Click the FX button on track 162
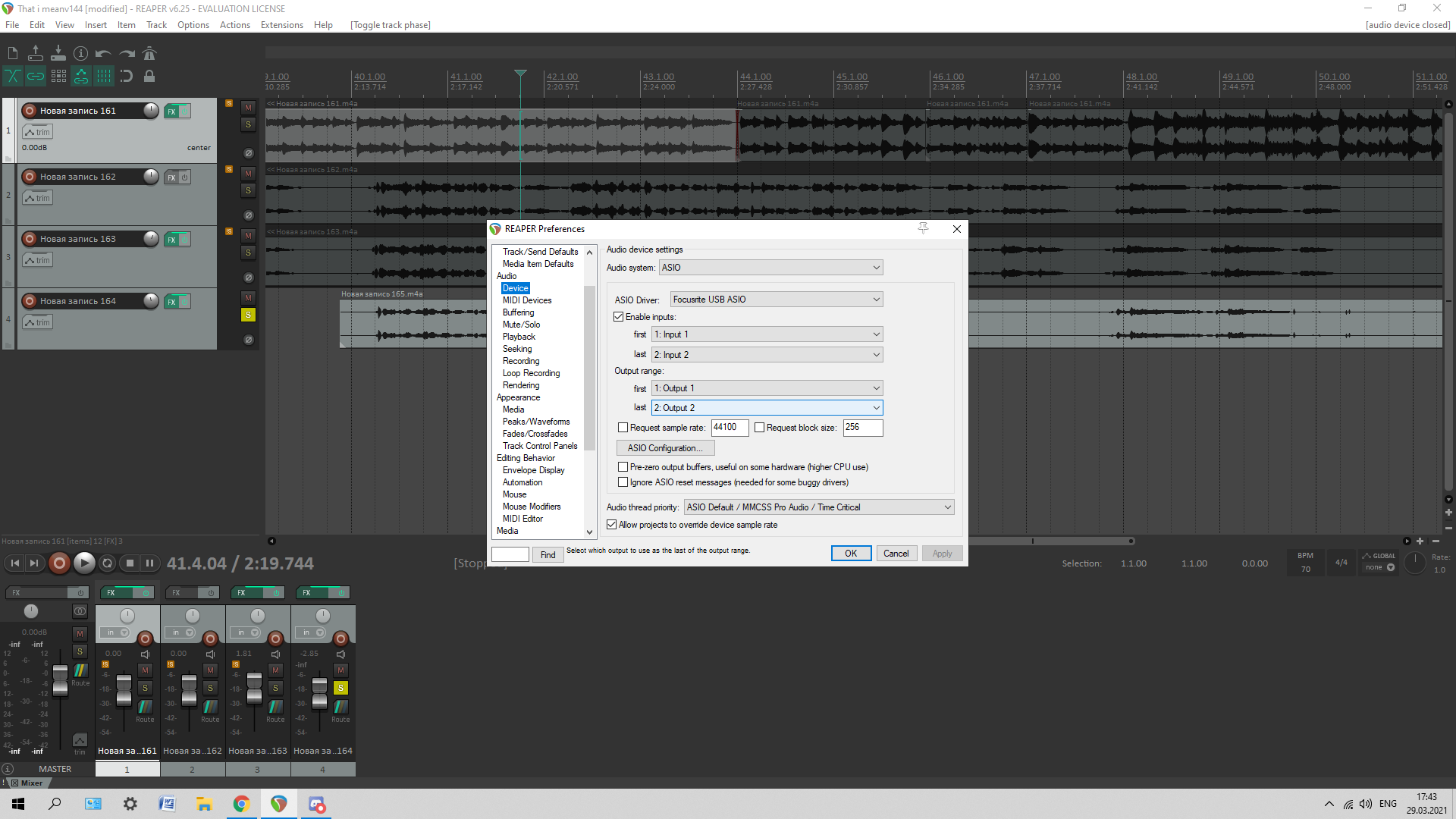Screen dimensions: 1456x819 [x=171, y=177]
